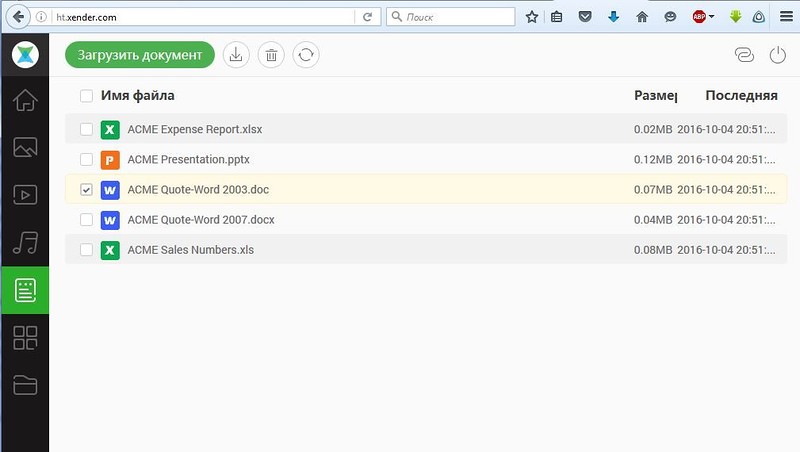Reload the page with browser refresh icon
Screen dimensions: 800x452
[x=367, y=17]
